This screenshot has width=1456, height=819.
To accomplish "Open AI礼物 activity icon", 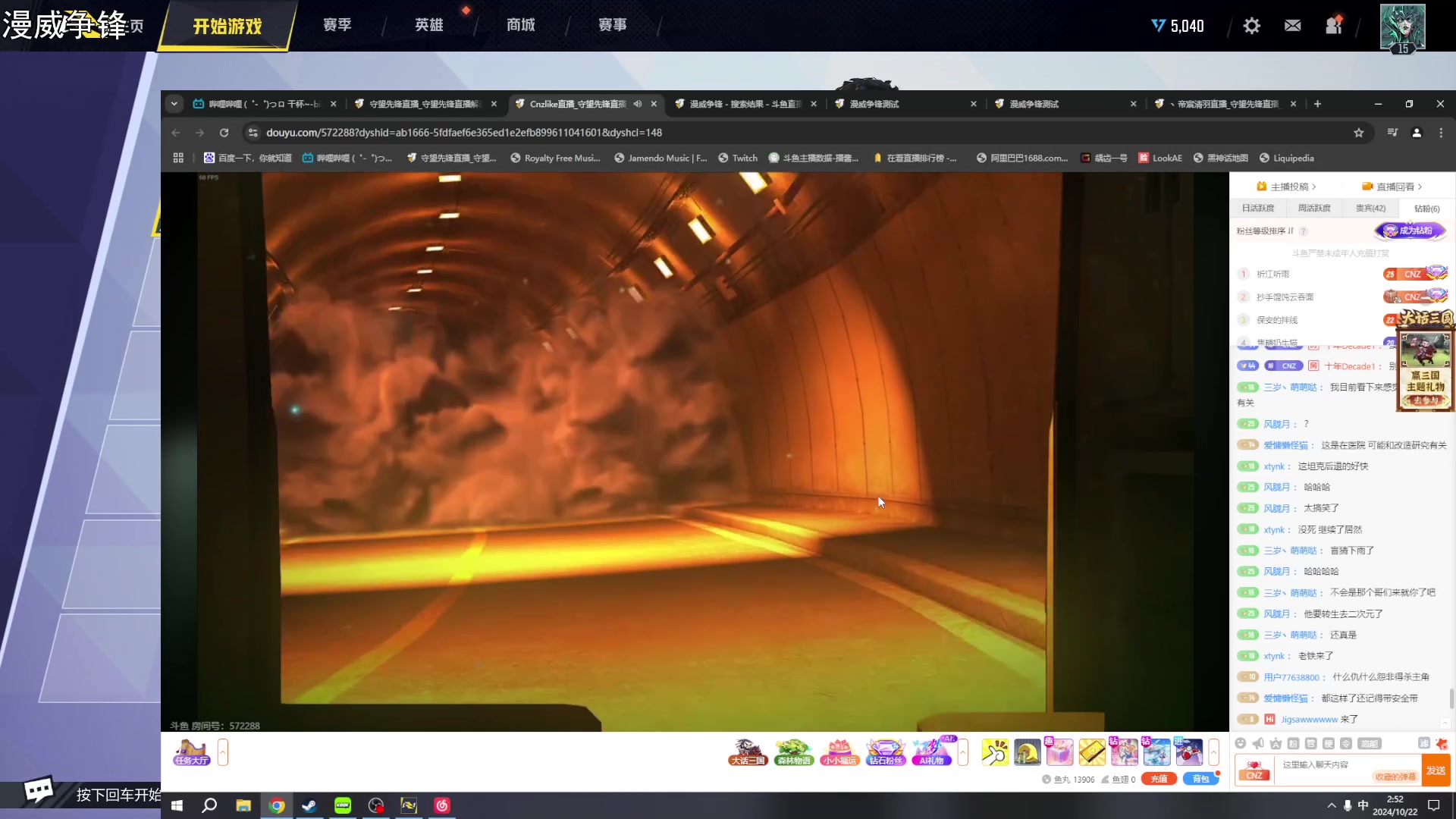I will point(932,752).
